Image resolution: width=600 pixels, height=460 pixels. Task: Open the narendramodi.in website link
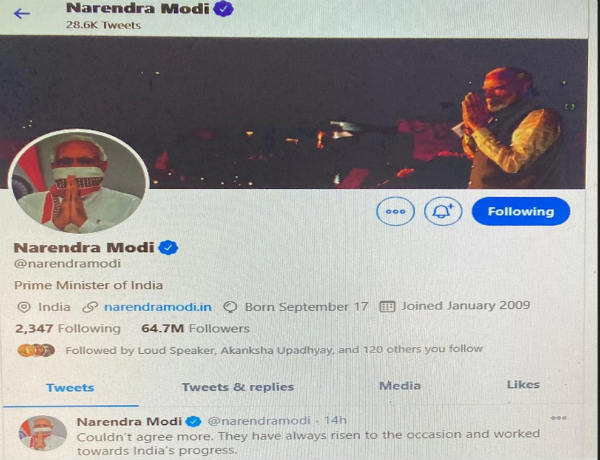(158, 307)
